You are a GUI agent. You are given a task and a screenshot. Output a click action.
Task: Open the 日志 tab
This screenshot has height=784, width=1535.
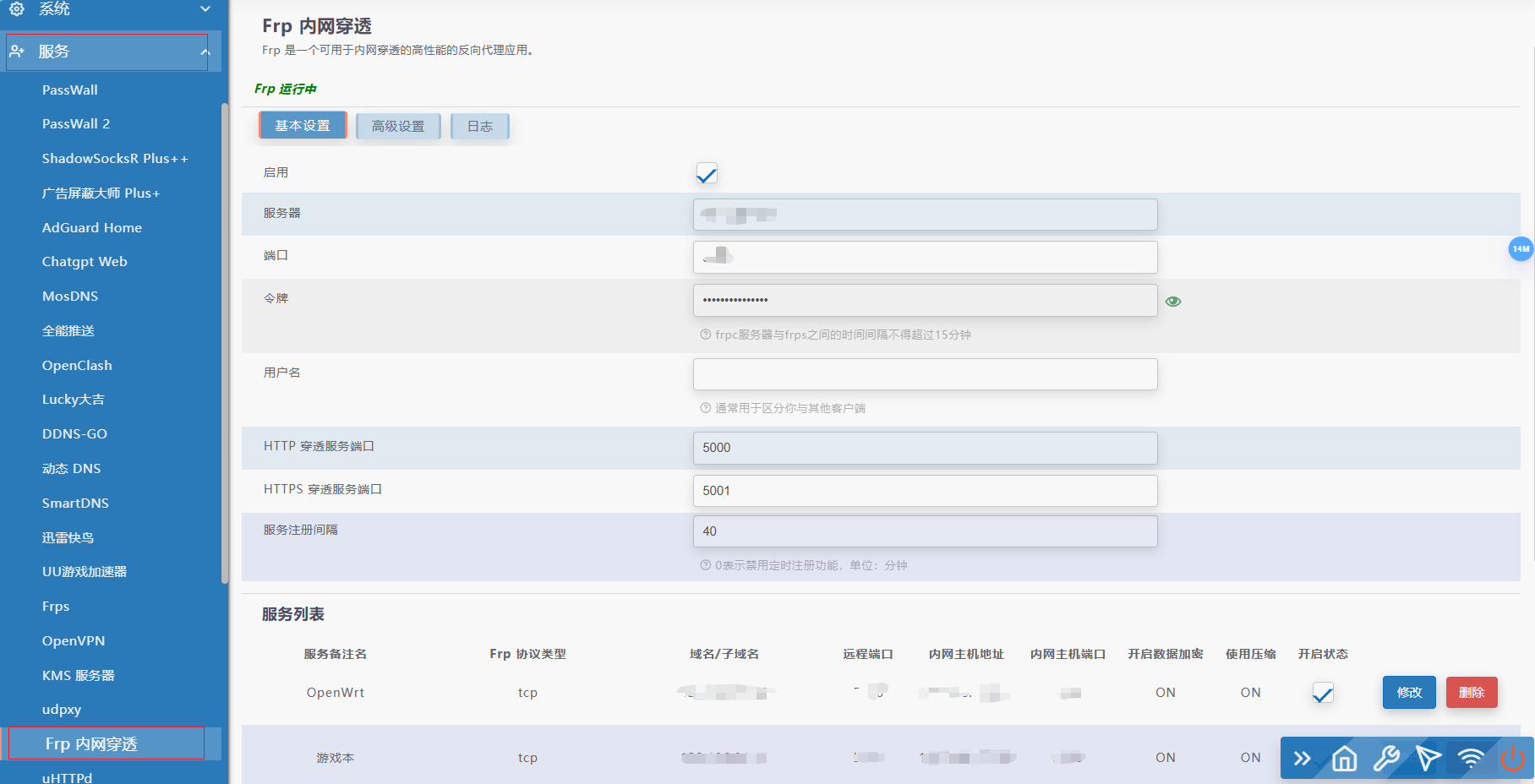pos(479,126)
